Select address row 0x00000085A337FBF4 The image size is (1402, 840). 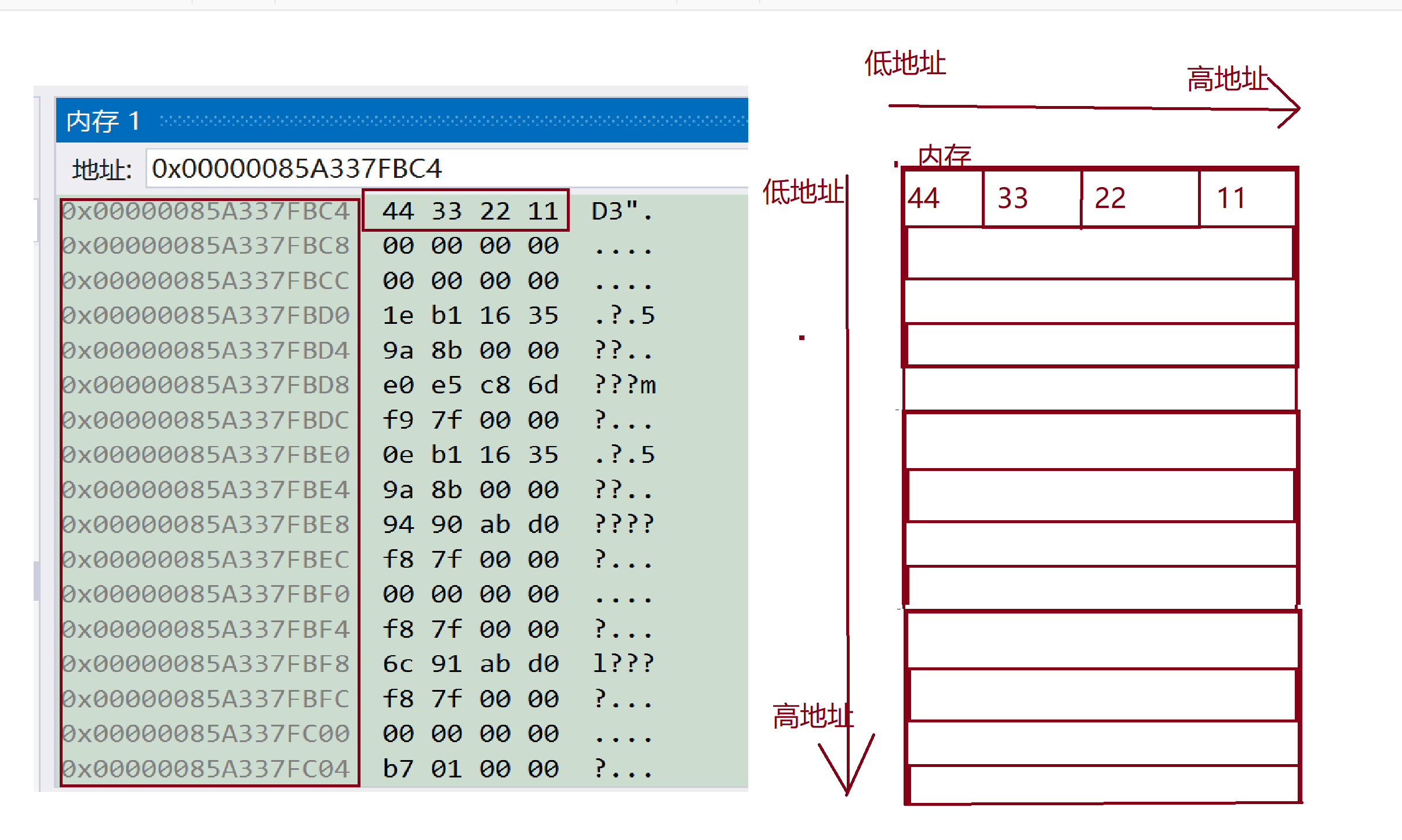(x=206, y=629)
